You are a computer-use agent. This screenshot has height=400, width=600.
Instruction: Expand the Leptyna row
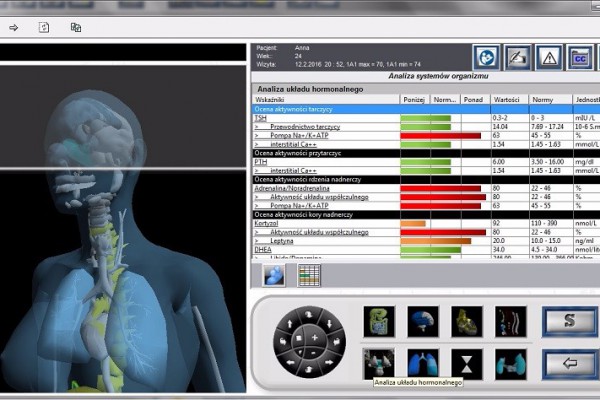tap(257, 240)
